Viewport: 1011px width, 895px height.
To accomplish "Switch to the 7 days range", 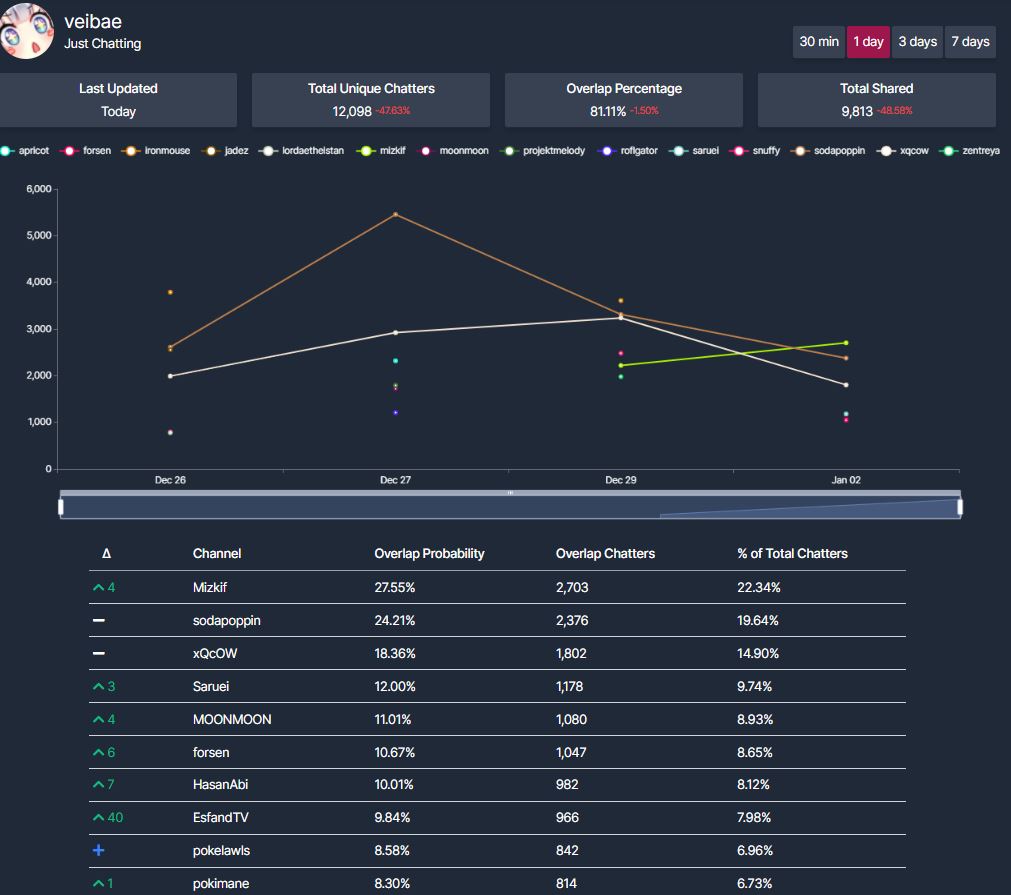I will (x=970, y=42).
